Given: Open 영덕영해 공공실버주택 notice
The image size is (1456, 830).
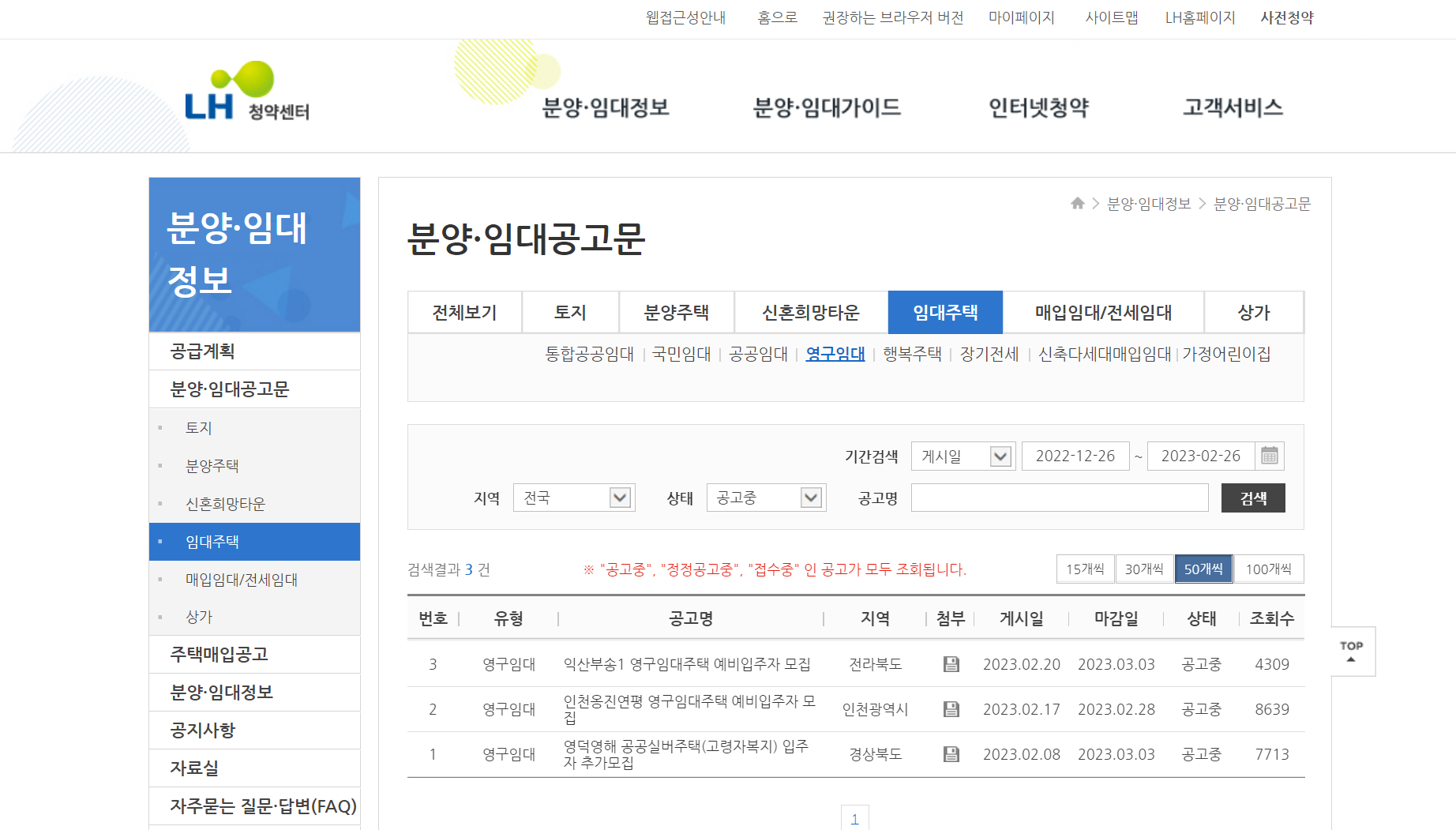Looking at the screenshot, I should pyautogui.click(x=686, y=754).
